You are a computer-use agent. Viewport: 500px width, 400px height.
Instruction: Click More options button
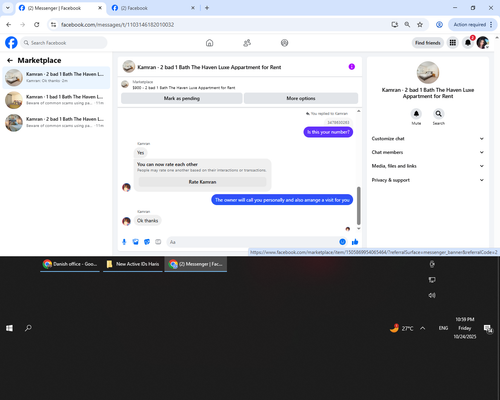coord(301,98)
